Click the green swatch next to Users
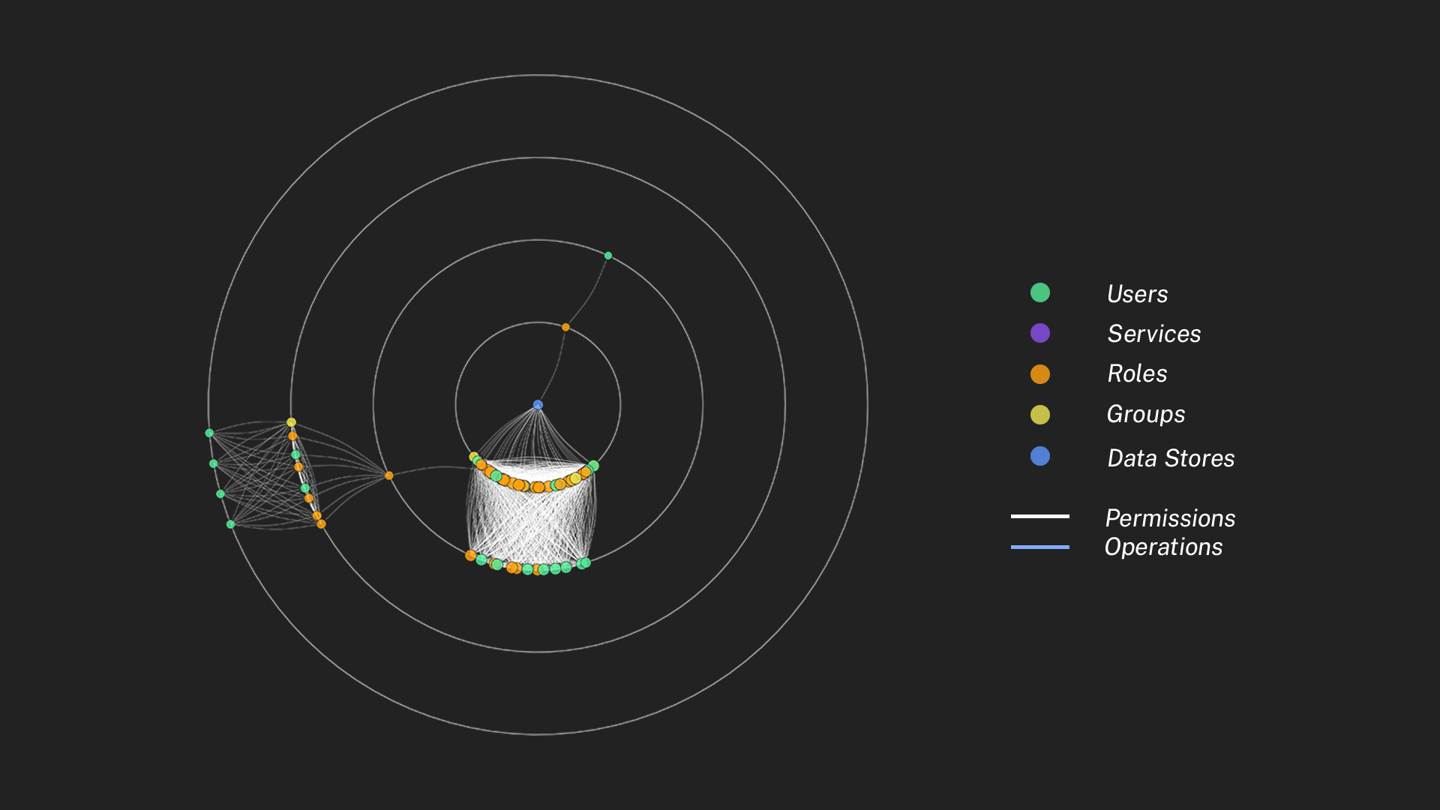 (x=1039, y=293)
